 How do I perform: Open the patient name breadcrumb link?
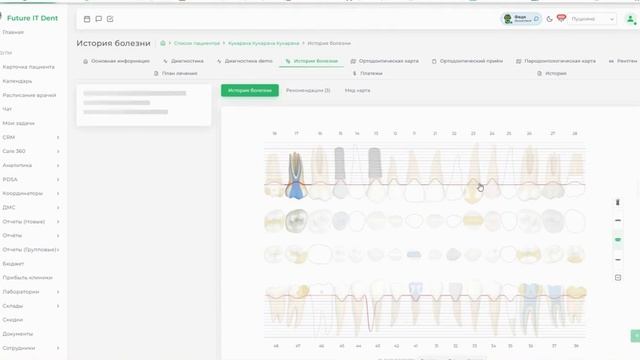pyautogui.click(x=264, y=43)
